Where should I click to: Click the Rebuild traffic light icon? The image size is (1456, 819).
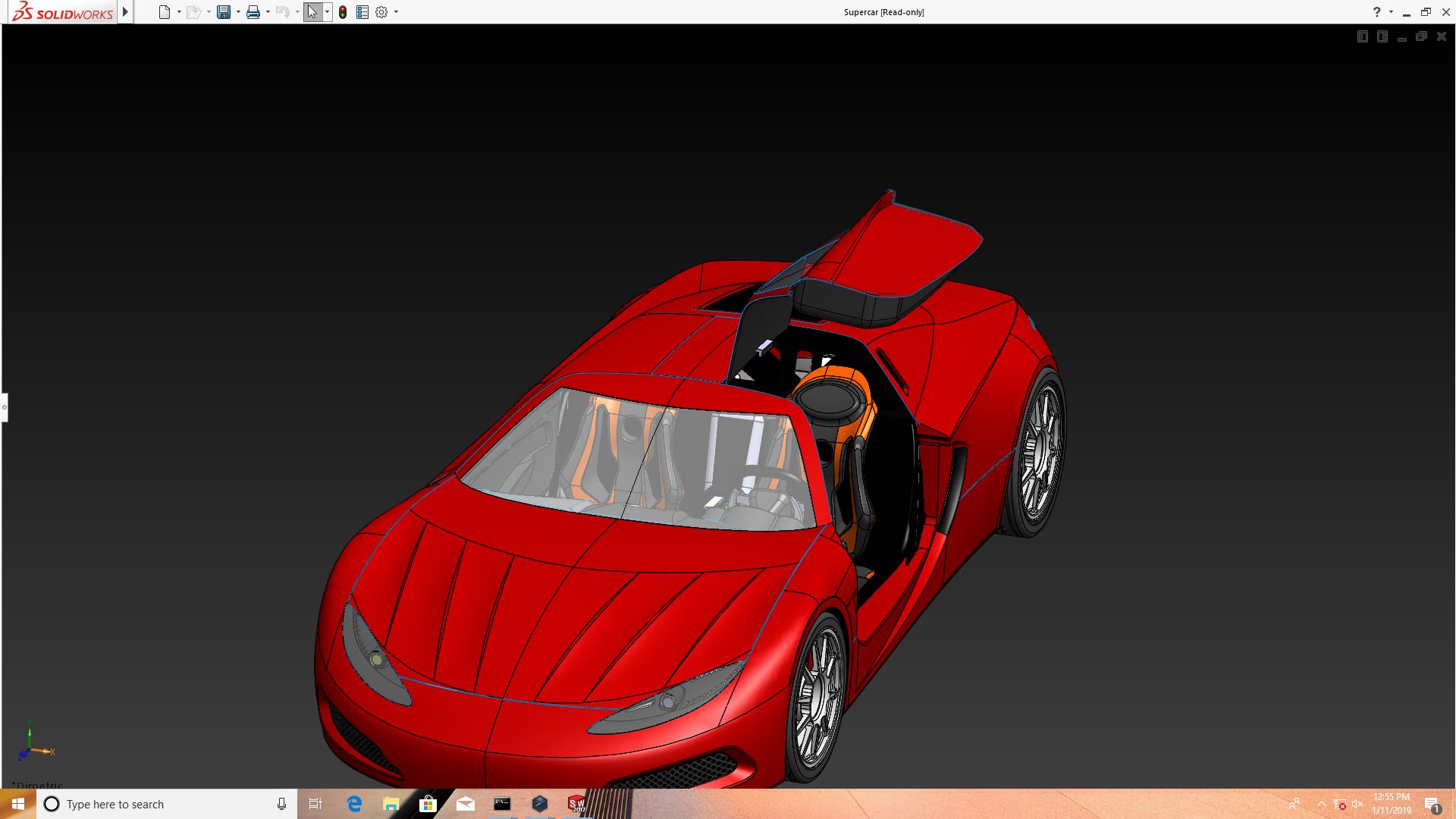pyautogui.click(x=343, y=12)
